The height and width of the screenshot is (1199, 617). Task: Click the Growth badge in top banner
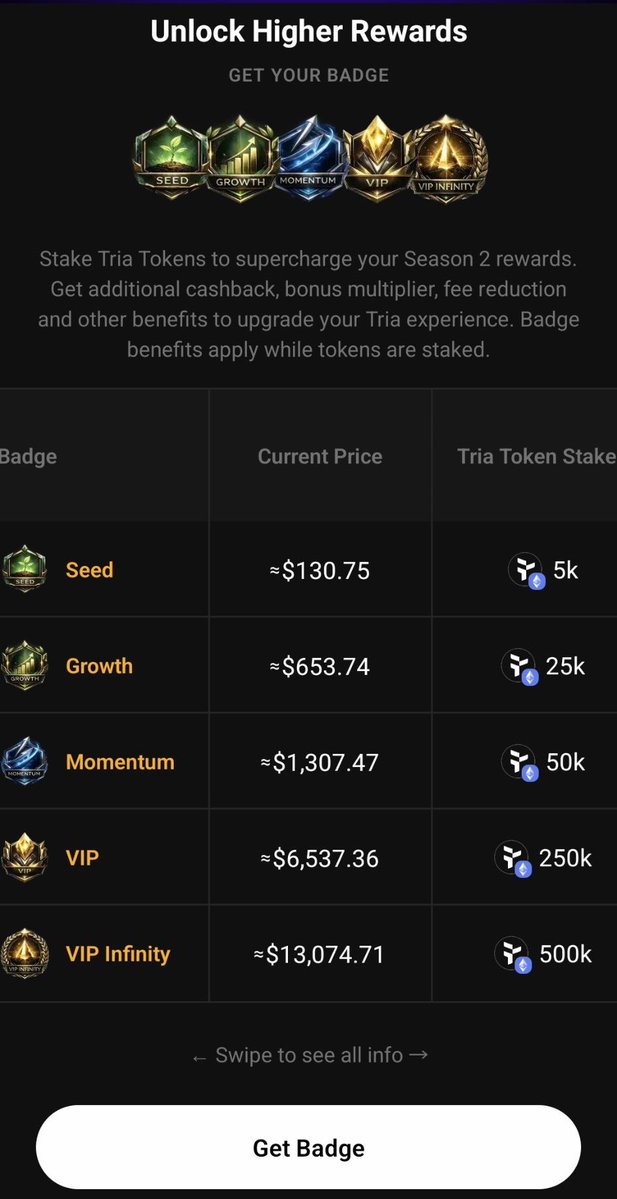click(x=241, y=160)
